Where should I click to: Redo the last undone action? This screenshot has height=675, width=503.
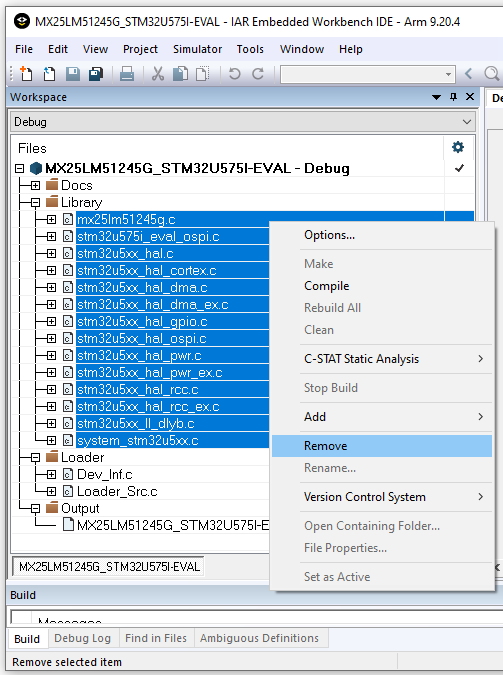[x=258, y=74]
